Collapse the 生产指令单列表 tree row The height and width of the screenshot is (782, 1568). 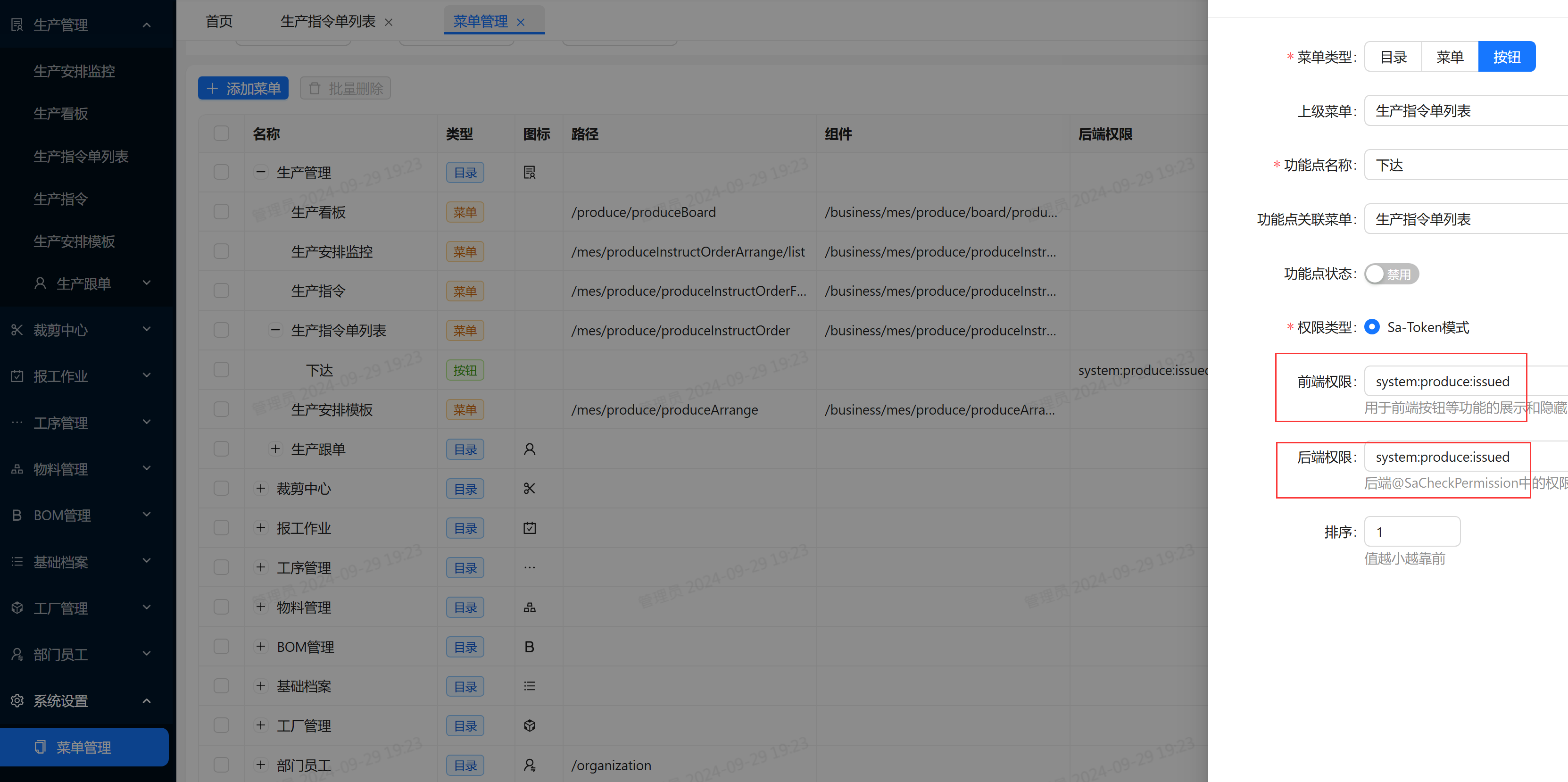(x=275, y=330)
